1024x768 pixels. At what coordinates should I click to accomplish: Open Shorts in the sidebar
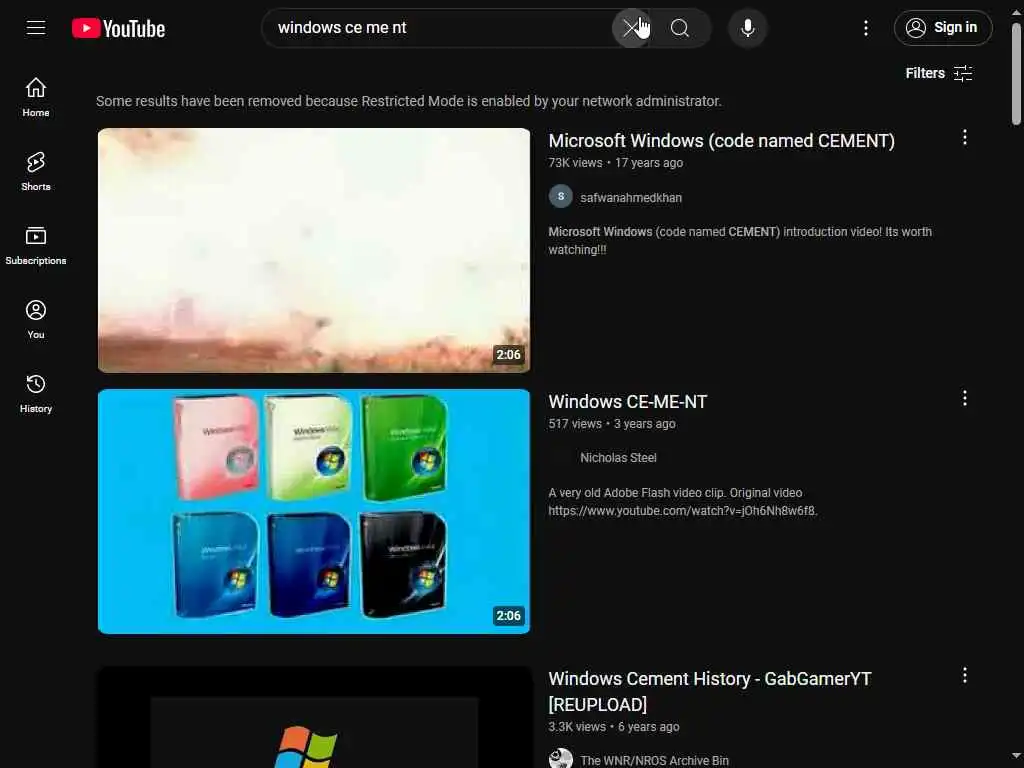(x=36, y=171)
